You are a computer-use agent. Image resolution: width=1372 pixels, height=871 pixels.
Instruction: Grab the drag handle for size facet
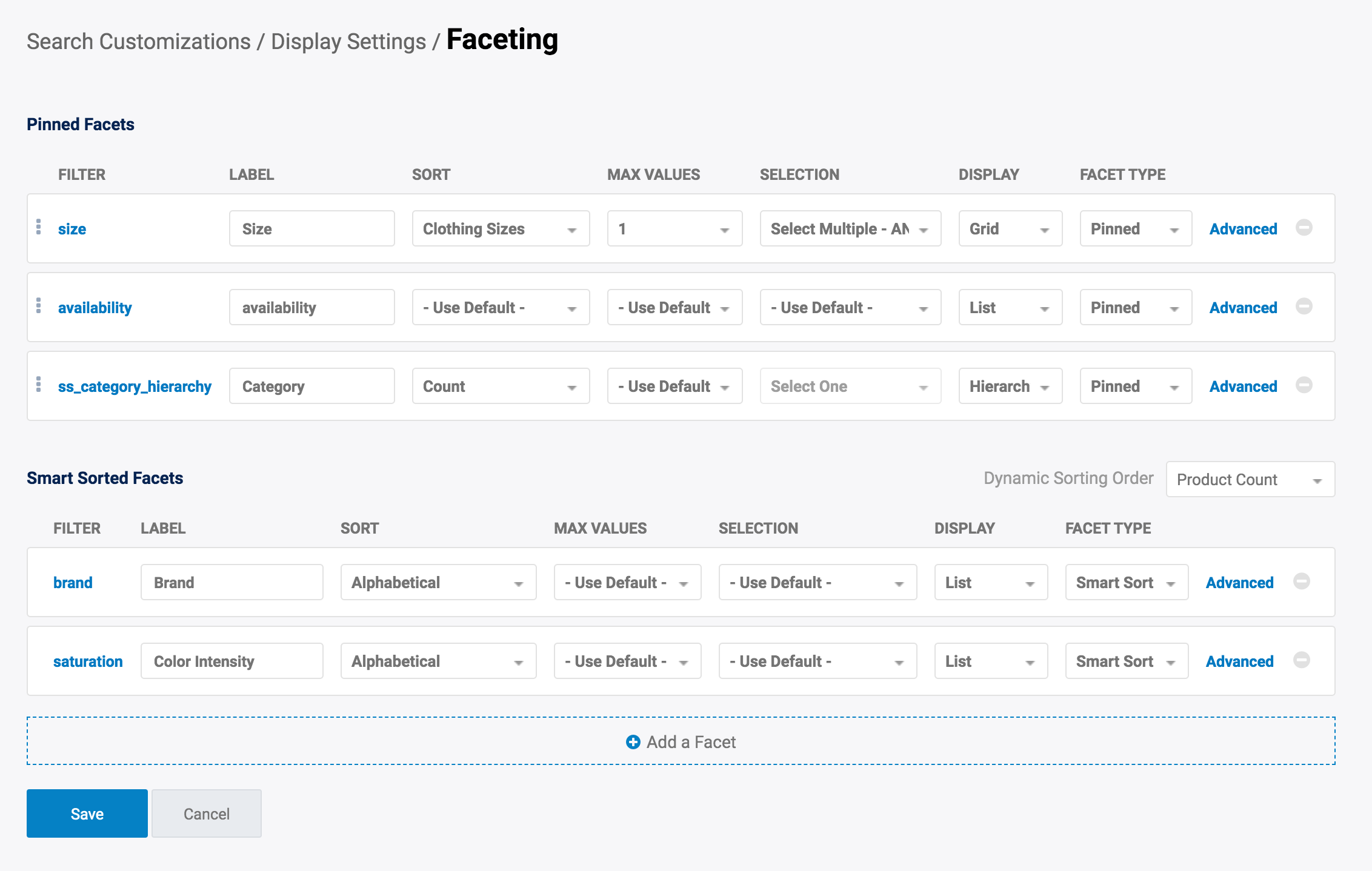(x=39, y=227)
